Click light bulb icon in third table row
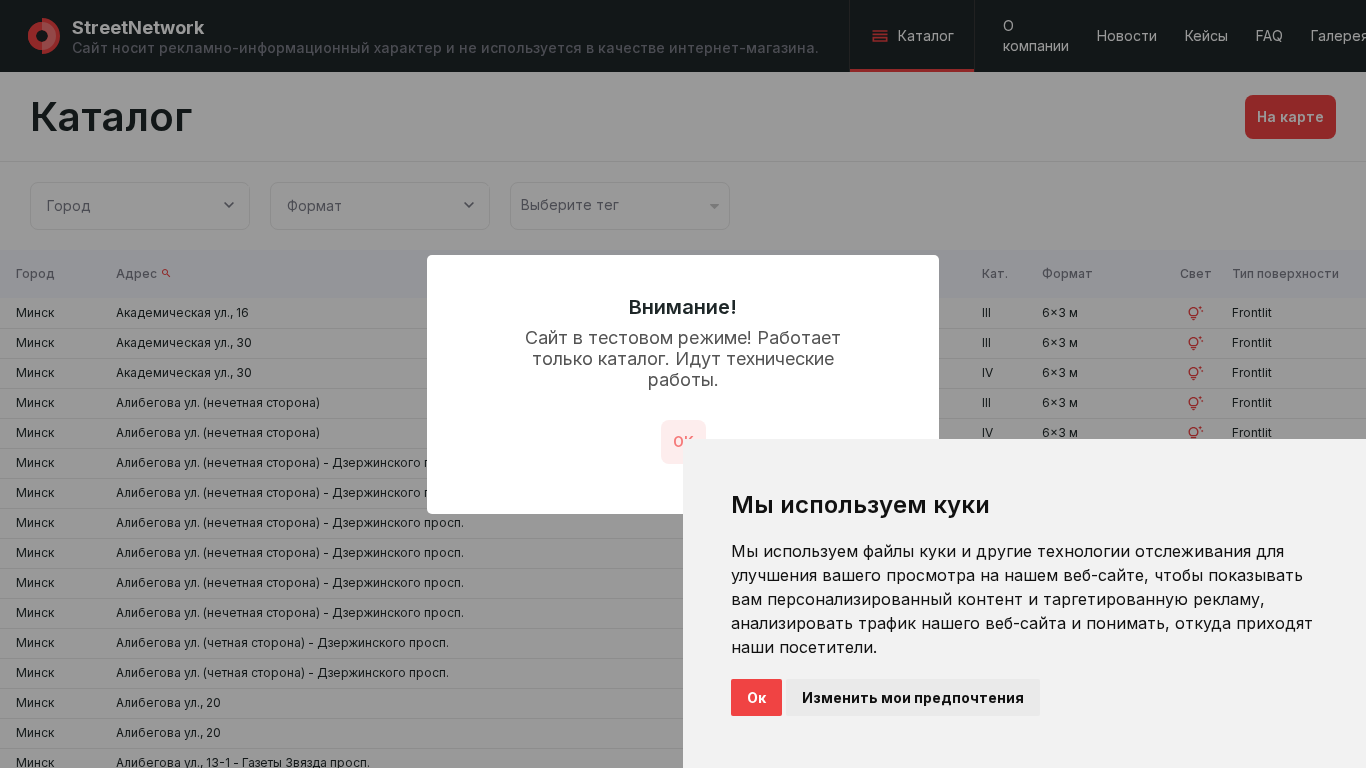Image resolution: width=1366 pixels, height=768 pixels. (x=1194, y=373)
